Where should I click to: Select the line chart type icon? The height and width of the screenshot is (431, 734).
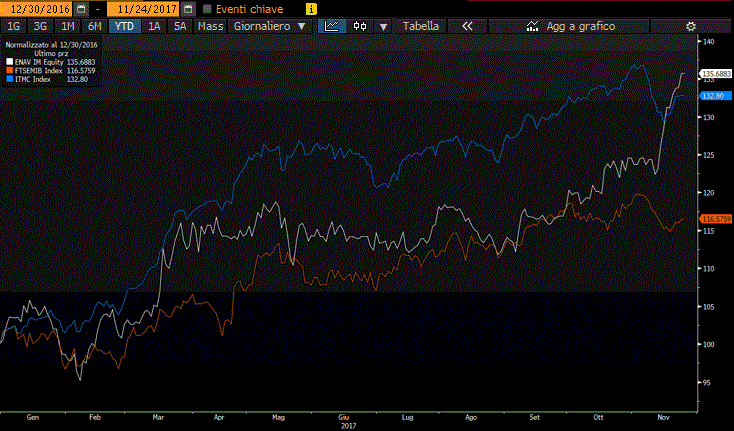(x=332, y=26)
